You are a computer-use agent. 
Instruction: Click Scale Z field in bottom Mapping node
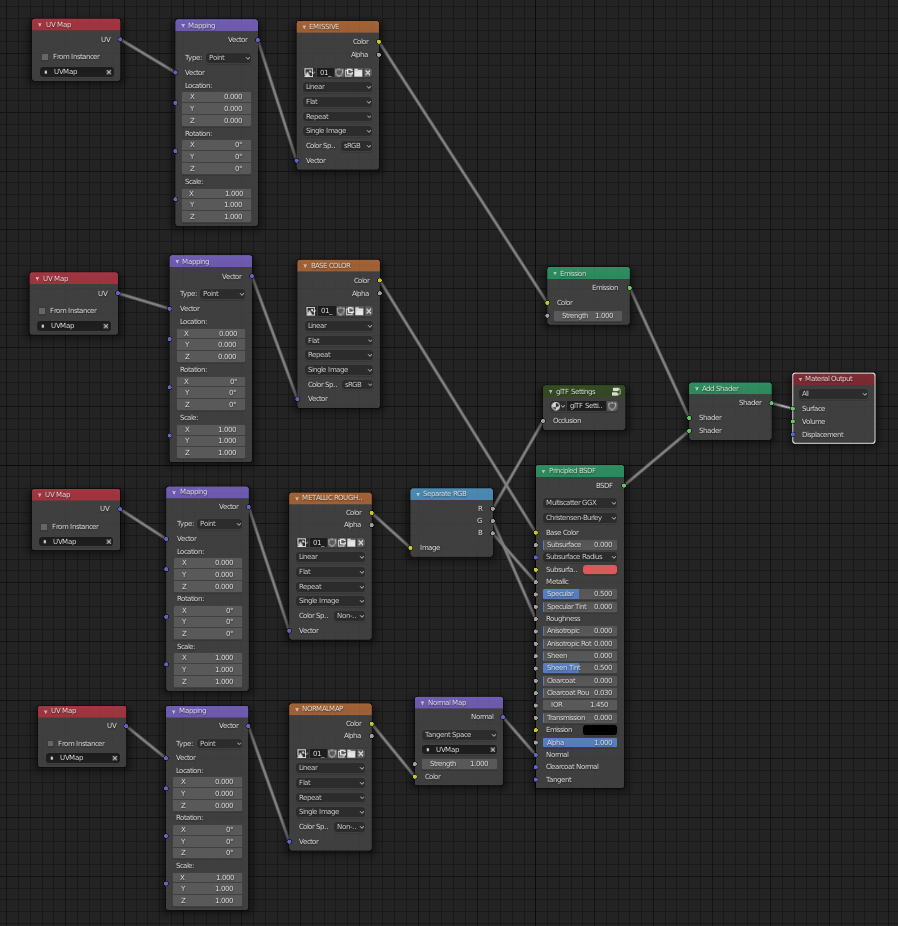point(208,901)
